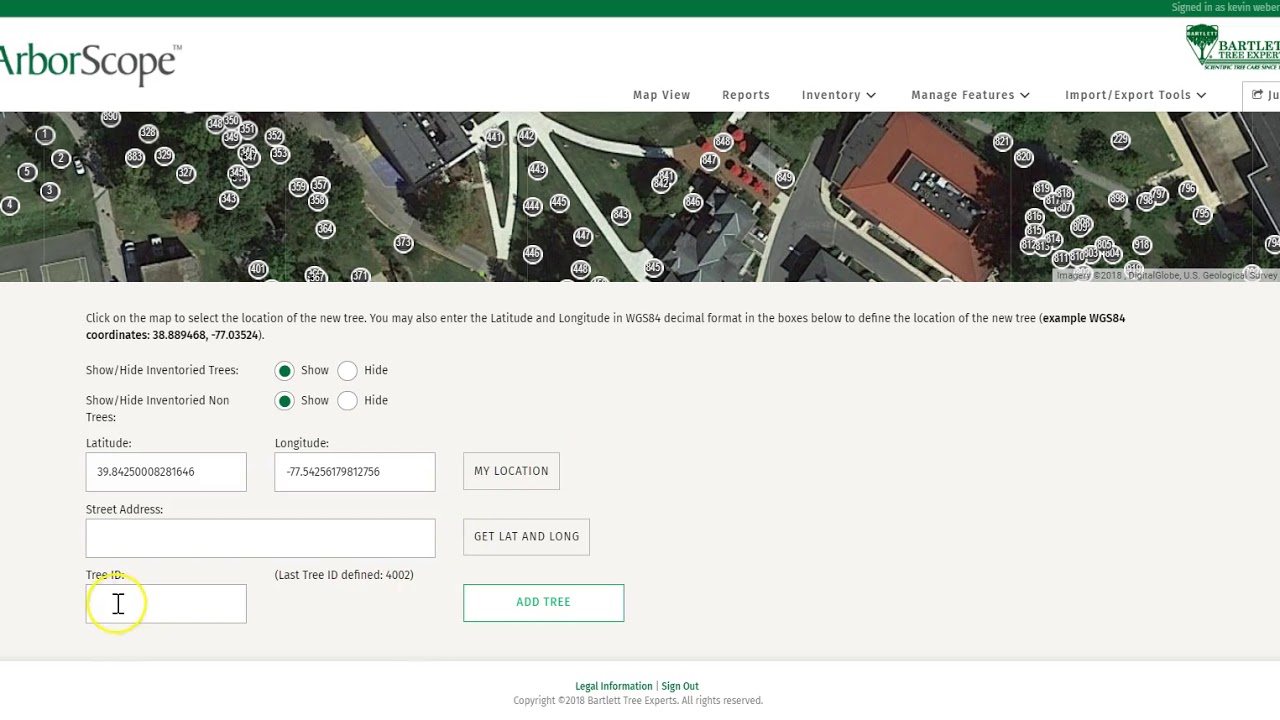Click tree marker 848 on the map

[723, 142]
